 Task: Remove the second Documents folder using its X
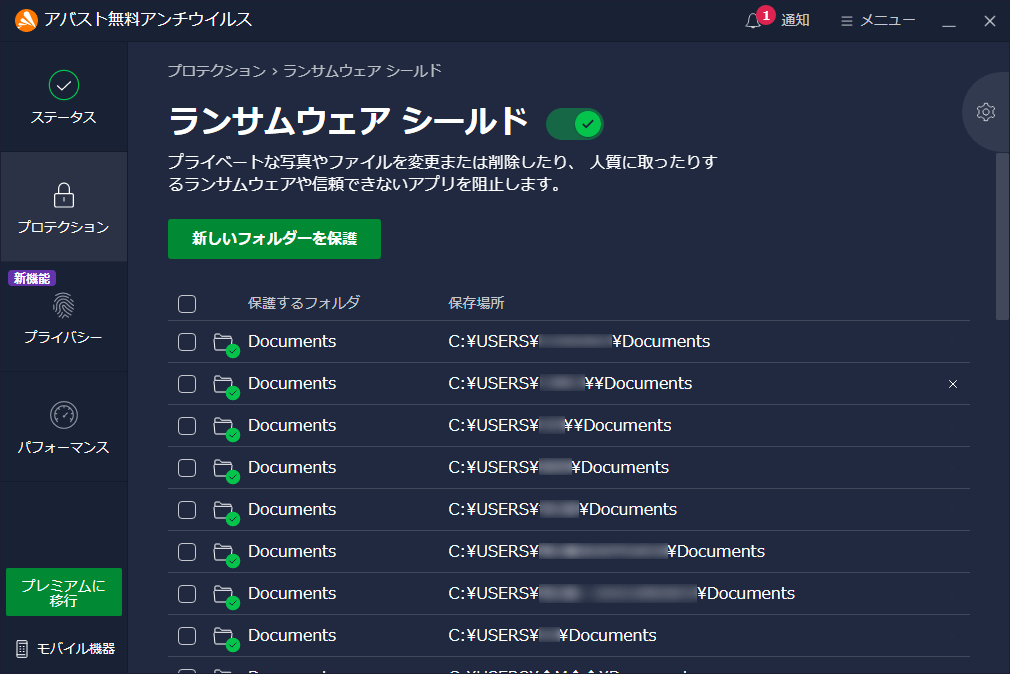(953, 384)
